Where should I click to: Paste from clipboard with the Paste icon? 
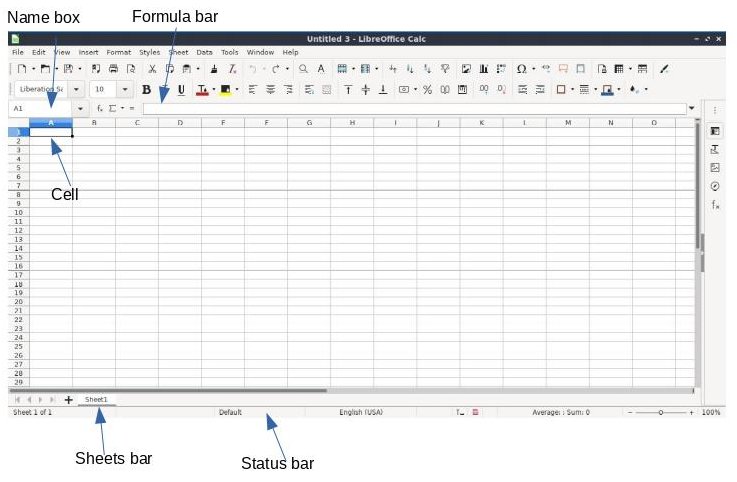187,69
